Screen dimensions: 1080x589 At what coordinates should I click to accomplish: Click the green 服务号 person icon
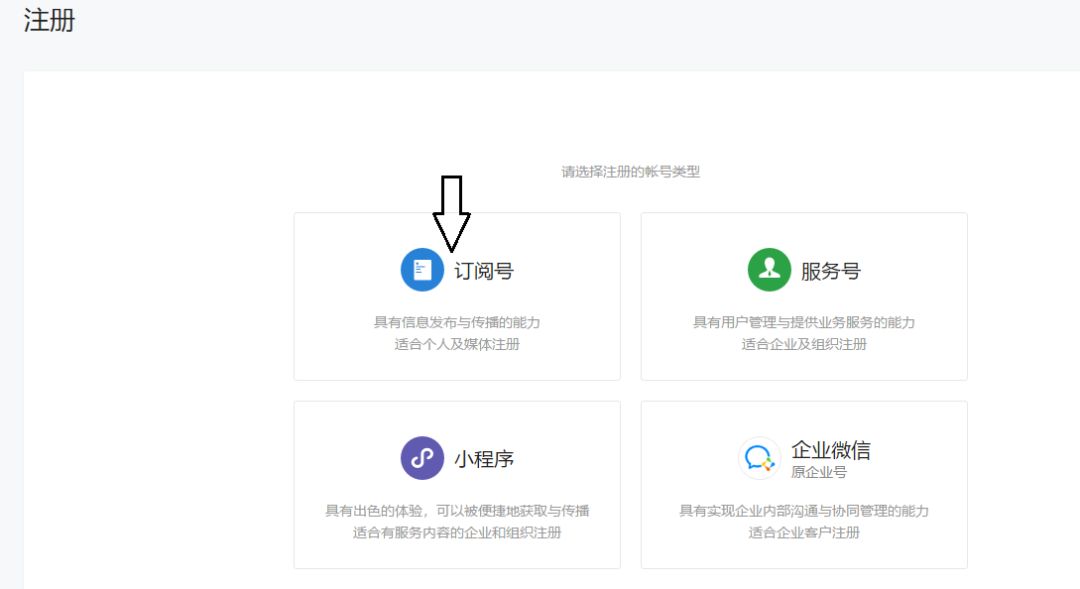(769, 269)
